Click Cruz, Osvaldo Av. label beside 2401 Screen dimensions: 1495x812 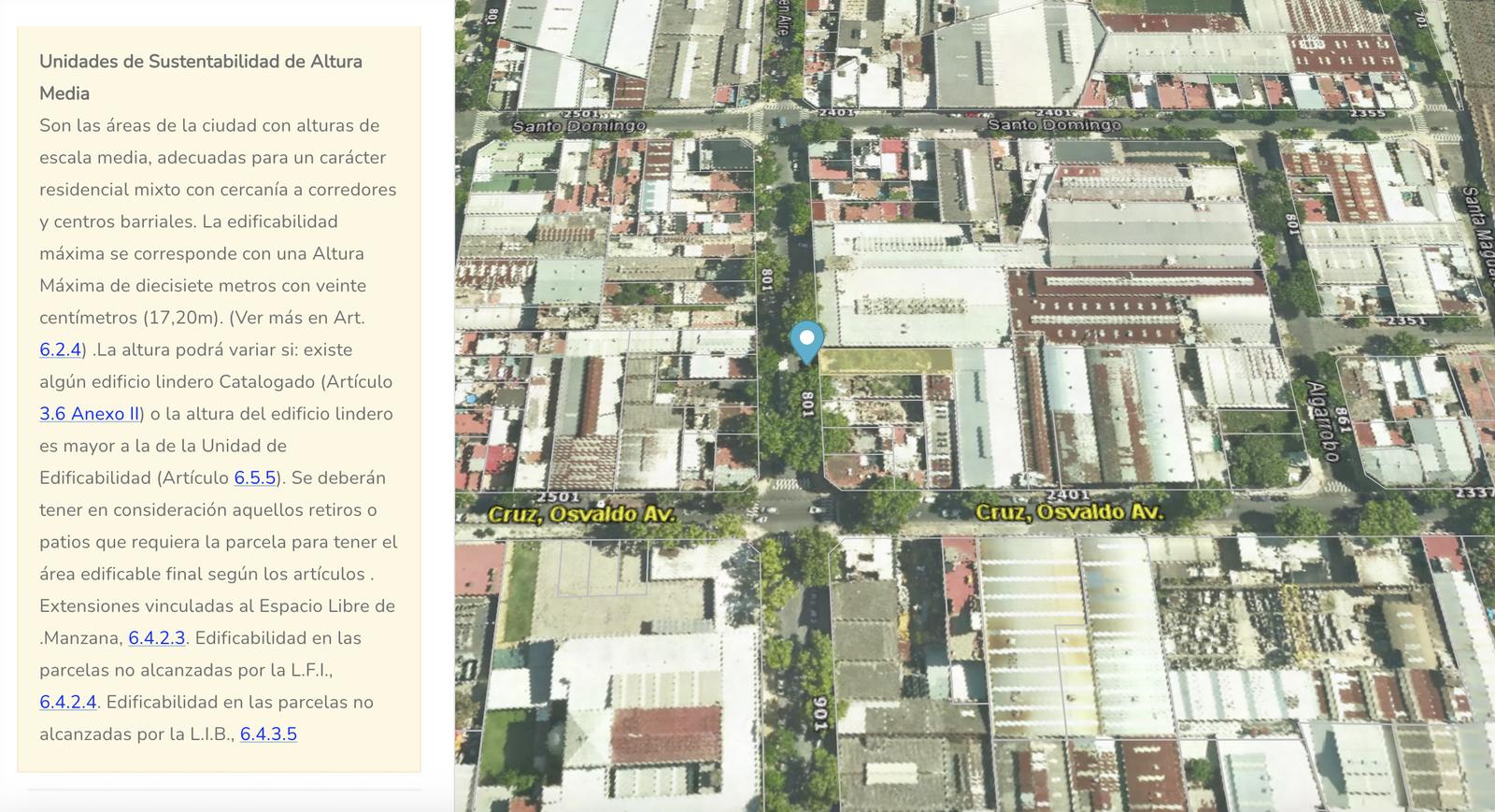(x=1070, y=512)
